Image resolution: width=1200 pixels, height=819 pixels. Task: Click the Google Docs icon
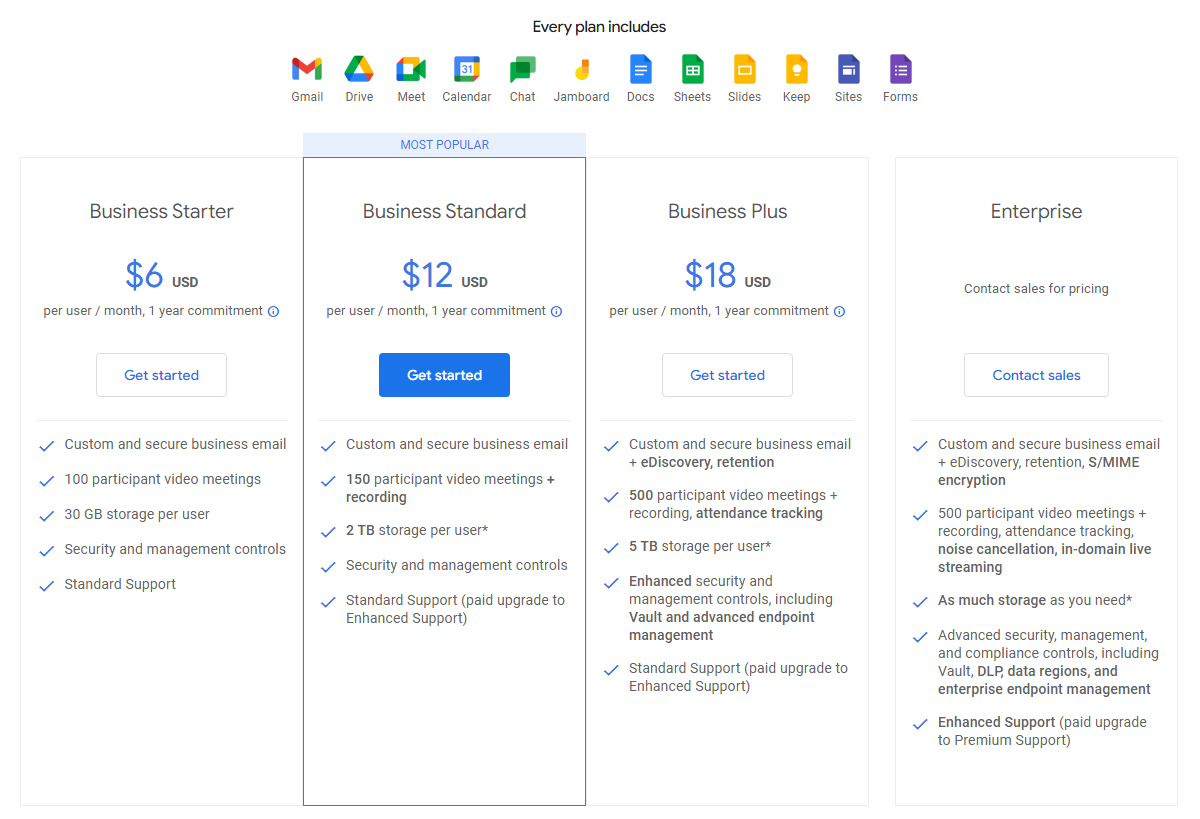tap(640, 69)
